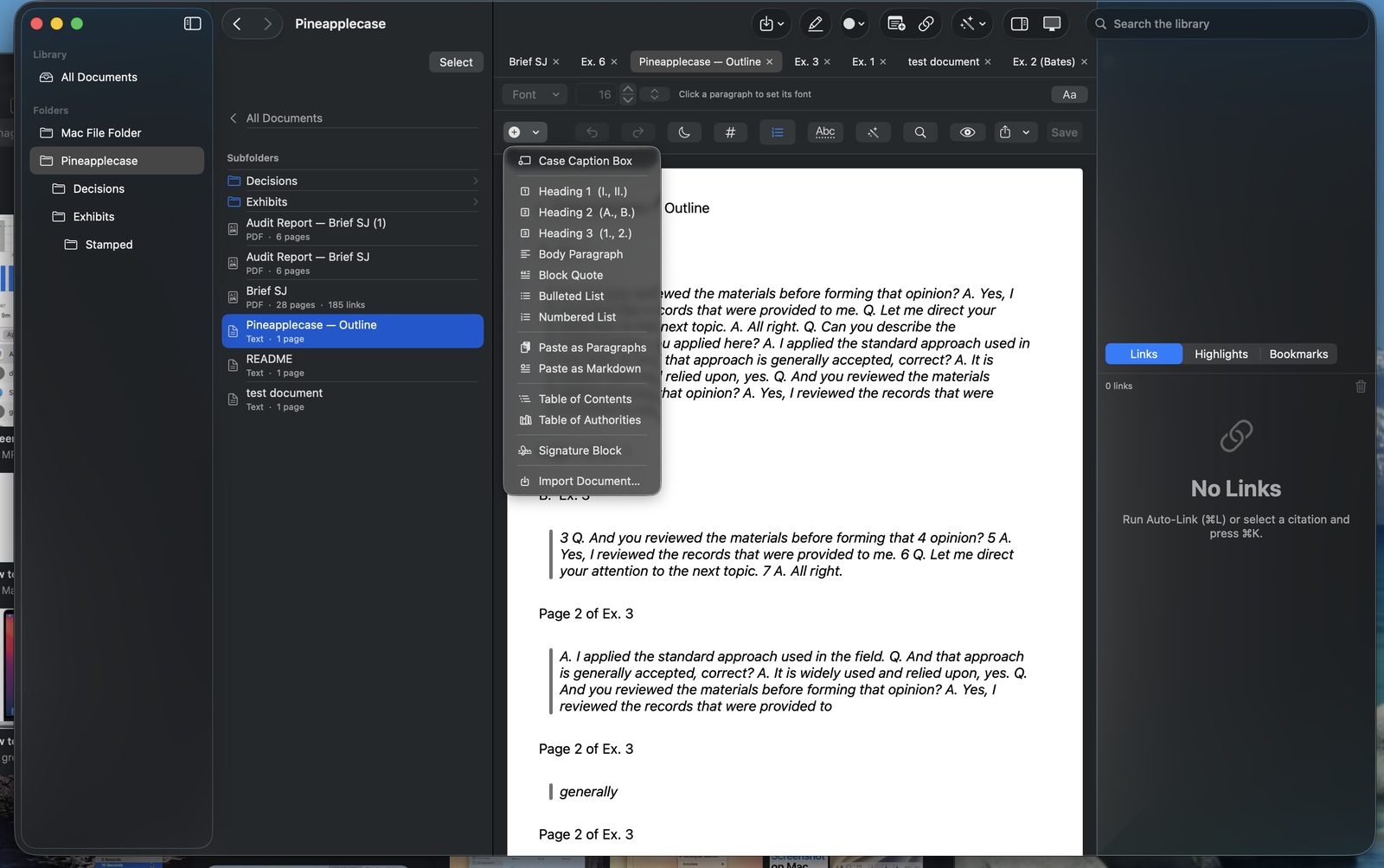Screen dimensions: 1384x868
Task: Click the link chain toolbar icon
Action: click(926, 23)
